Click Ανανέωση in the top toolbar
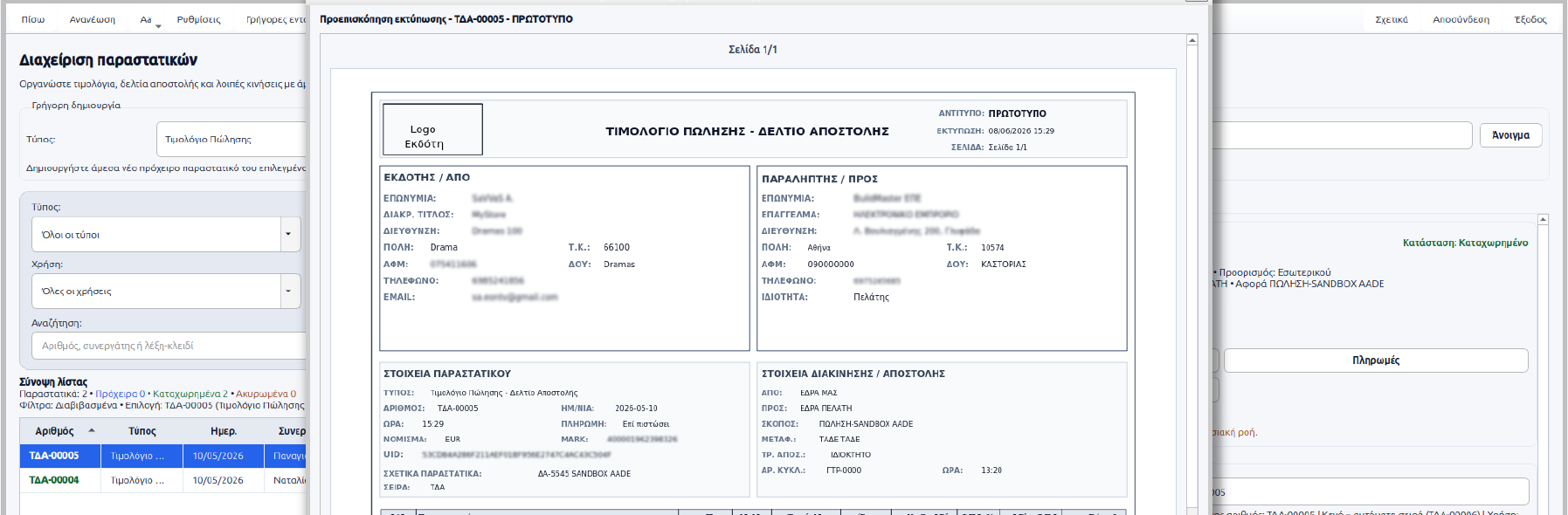This screenshot has width=1568, height=515. (93, 19)
